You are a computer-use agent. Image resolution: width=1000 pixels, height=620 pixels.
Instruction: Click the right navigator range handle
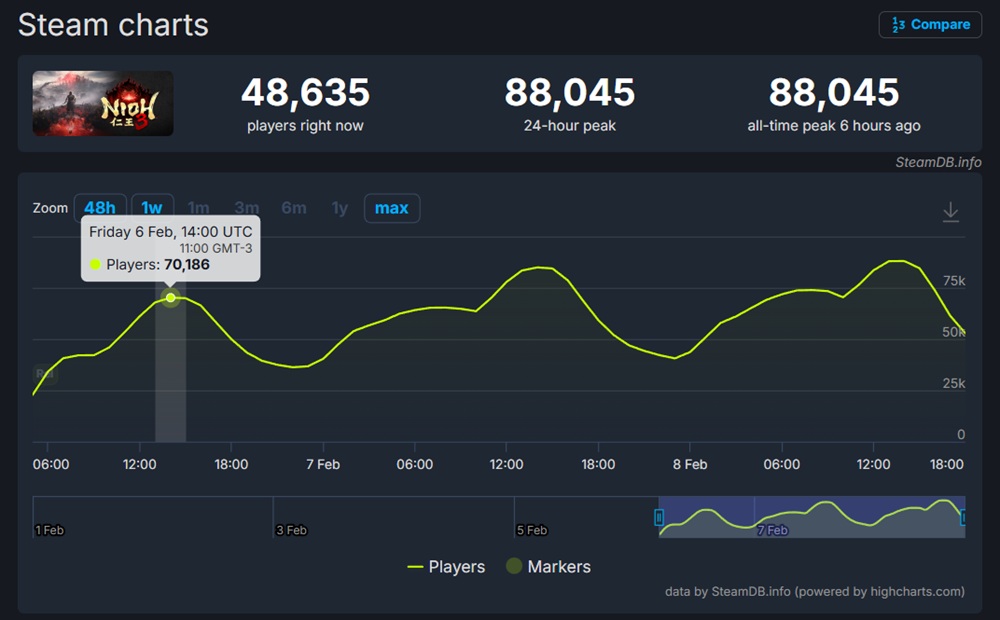click(963, 517)
